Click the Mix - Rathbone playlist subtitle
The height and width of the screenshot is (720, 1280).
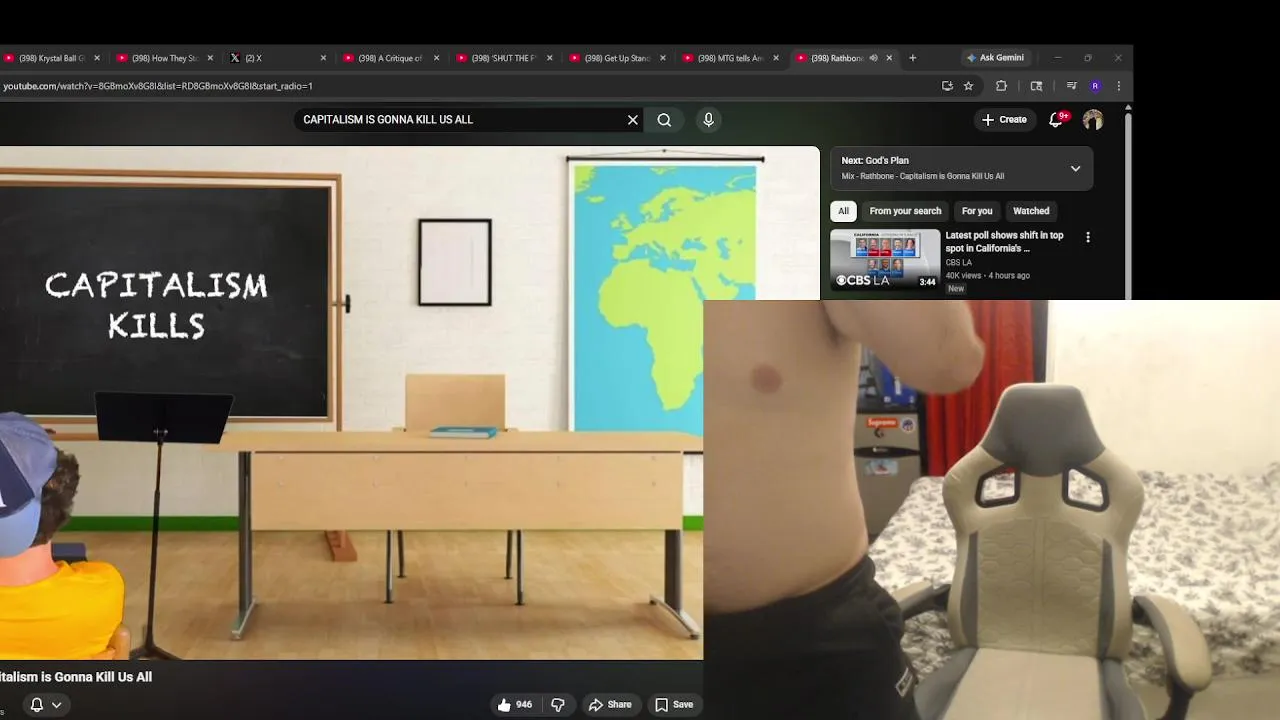pos(923,176)
